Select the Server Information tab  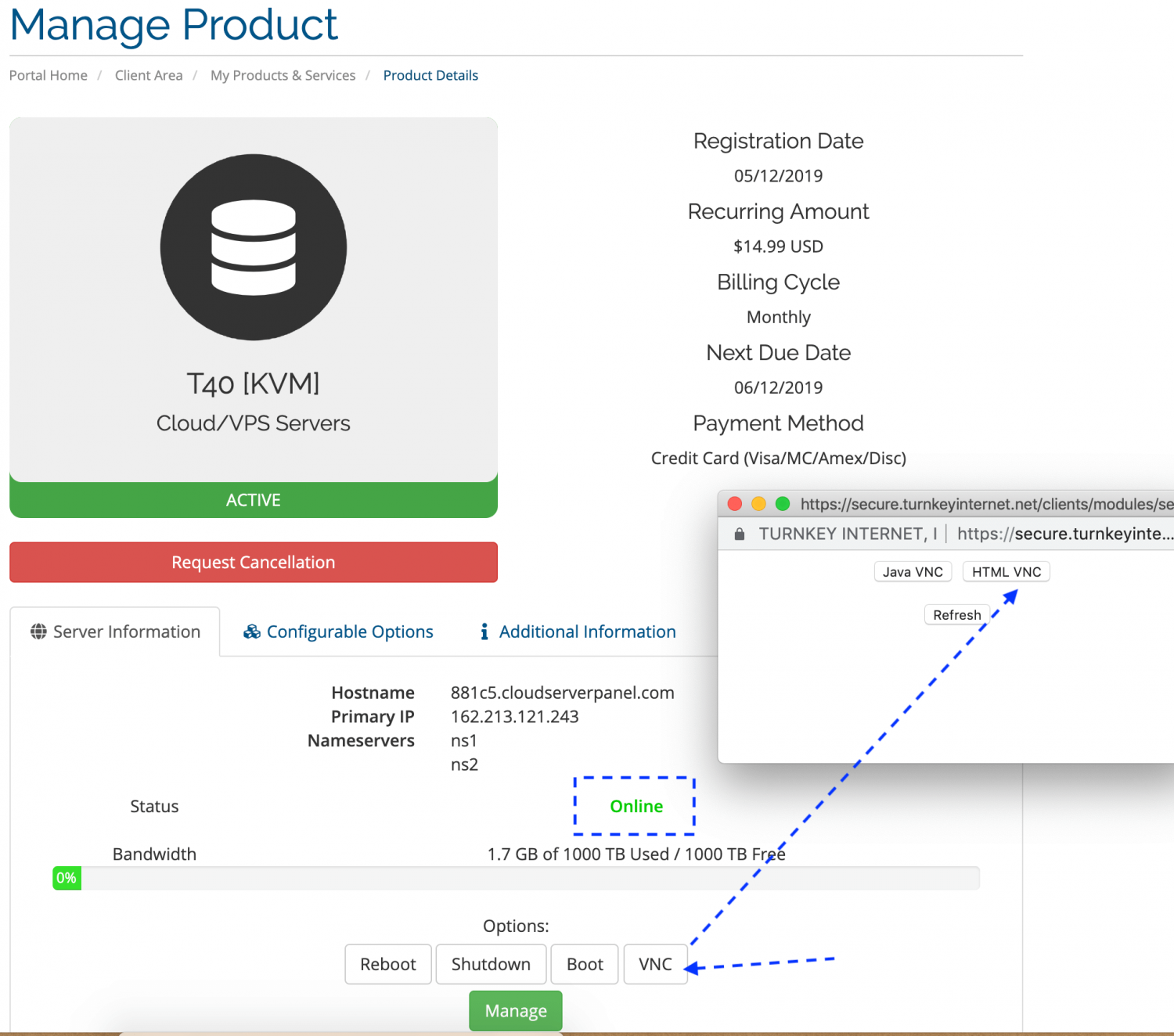[x=126, y=631]
